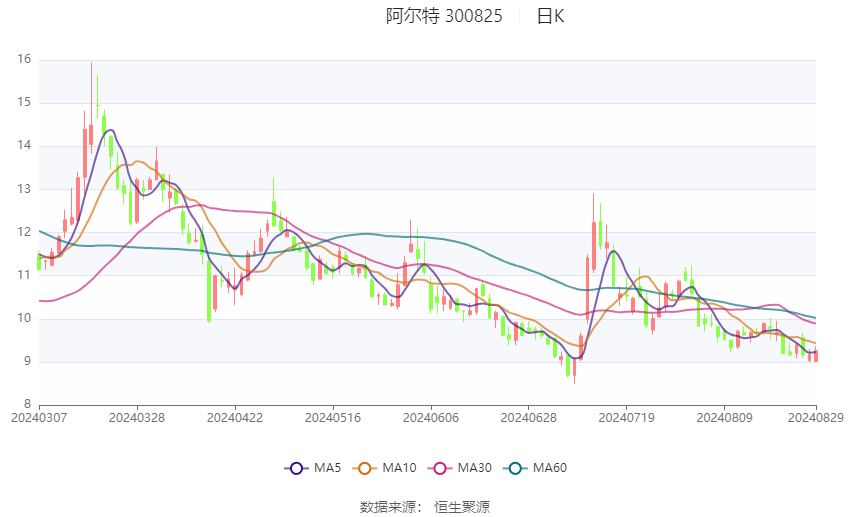Hide the MA30 moving average line
This screenshot has width=850, height=517.
(440, 468)
